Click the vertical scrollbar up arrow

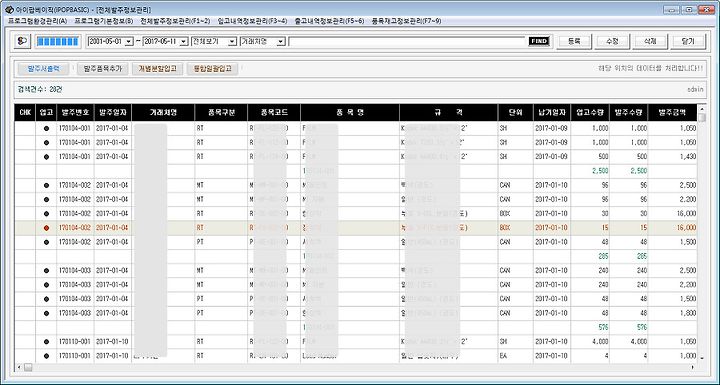[x=702, y=108]
